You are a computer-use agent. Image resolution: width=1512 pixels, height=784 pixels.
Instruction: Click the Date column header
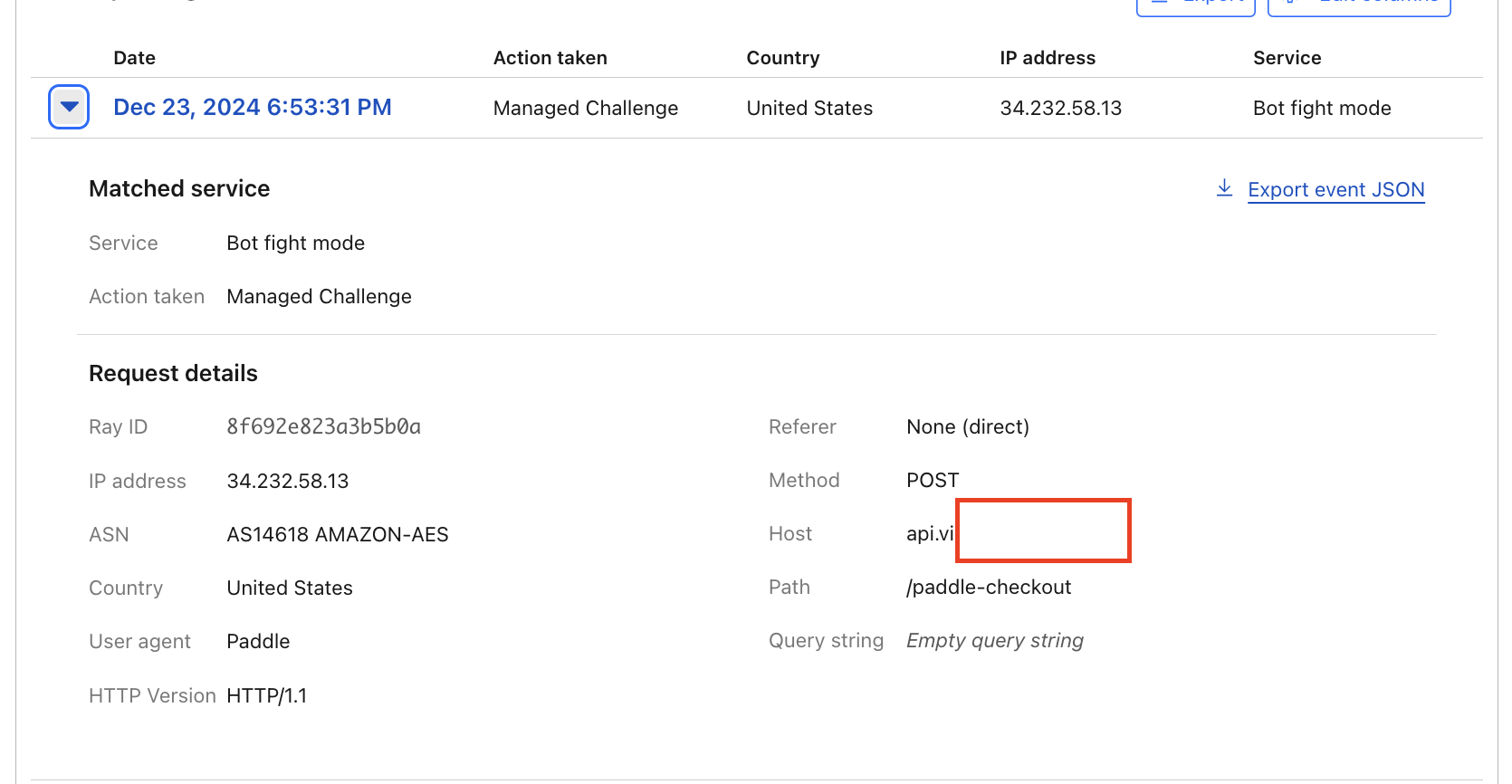(x=134, y=58)
